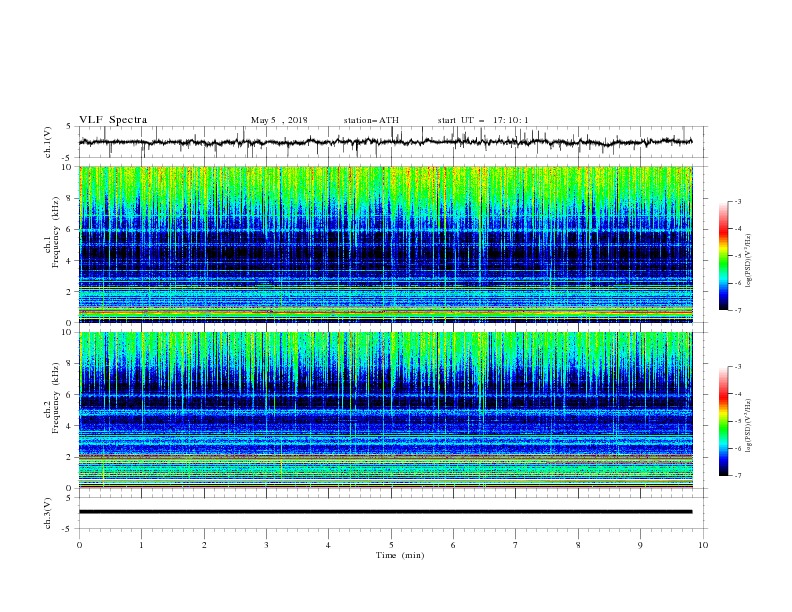Click the "2" frequency tick of ch.1 spectrogram
Viewport: 792px width, 612px height.
[x=69, y=291]
